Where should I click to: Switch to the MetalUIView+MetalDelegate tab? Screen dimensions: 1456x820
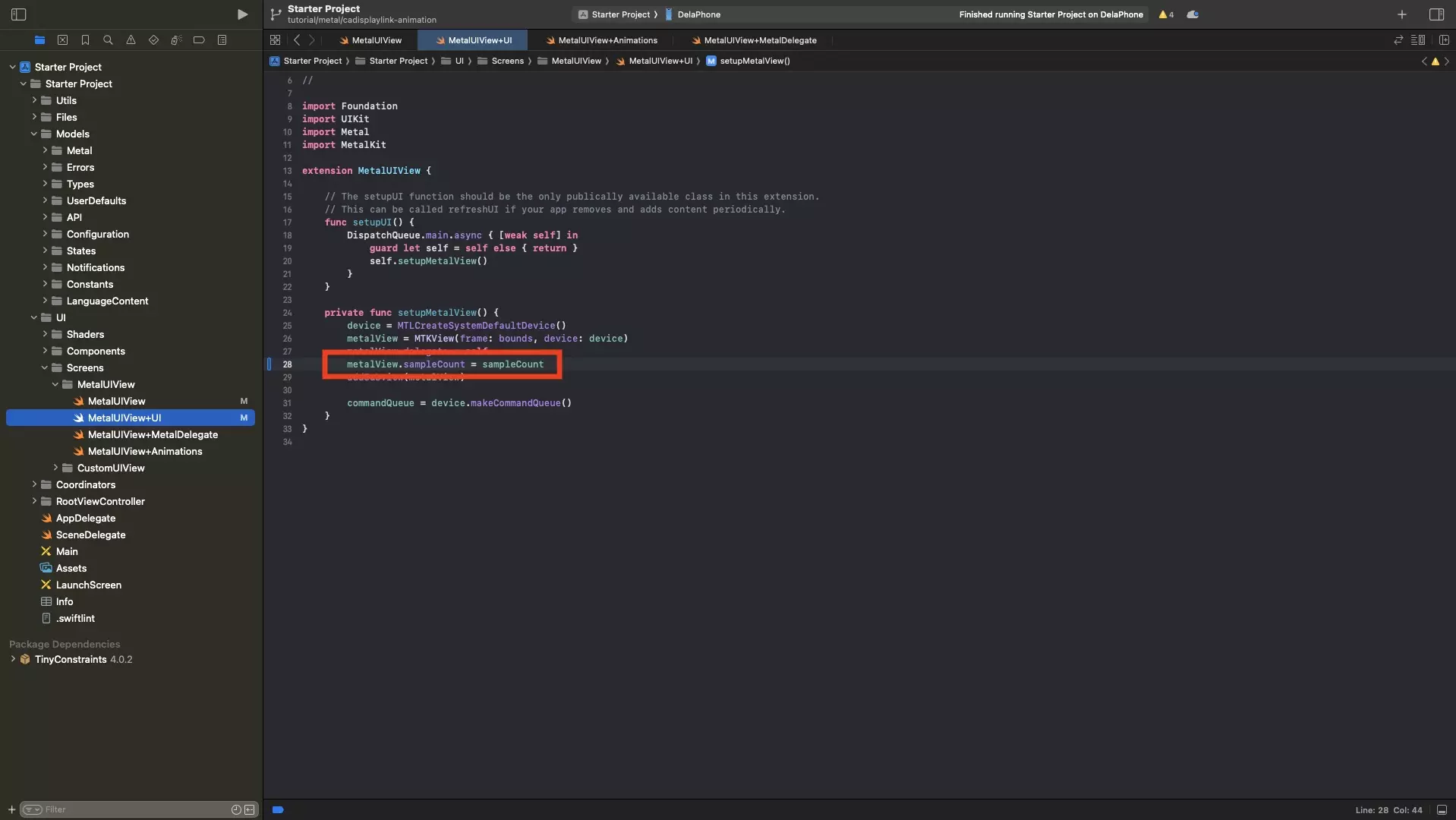[x=754, y=40]
